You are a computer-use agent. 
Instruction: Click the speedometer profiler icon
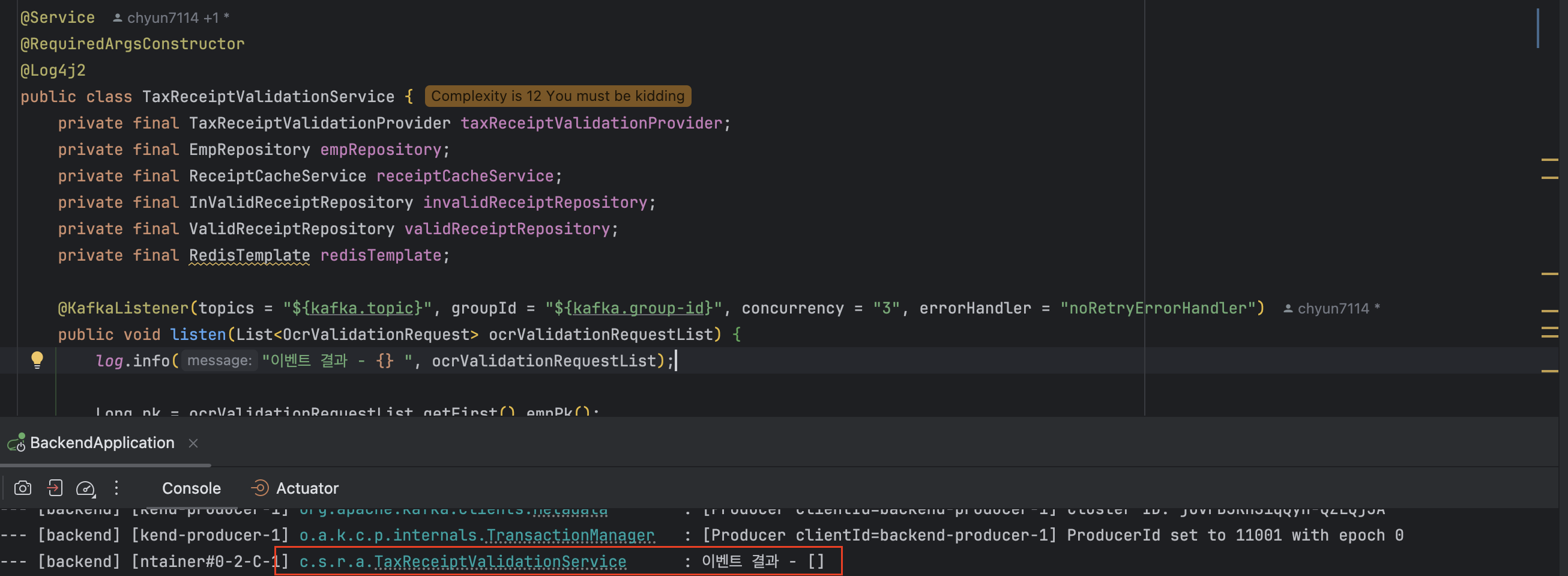pyautogui.click(x=85, y=488)
